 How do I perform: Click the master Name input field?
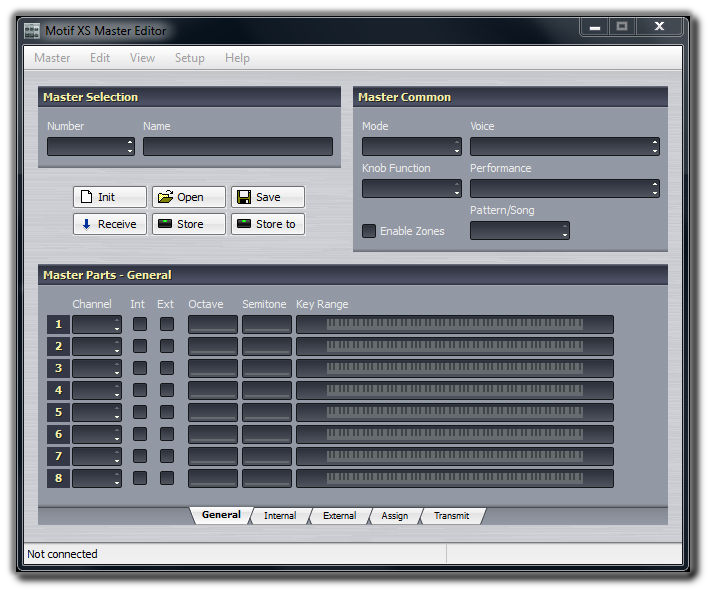238,147
